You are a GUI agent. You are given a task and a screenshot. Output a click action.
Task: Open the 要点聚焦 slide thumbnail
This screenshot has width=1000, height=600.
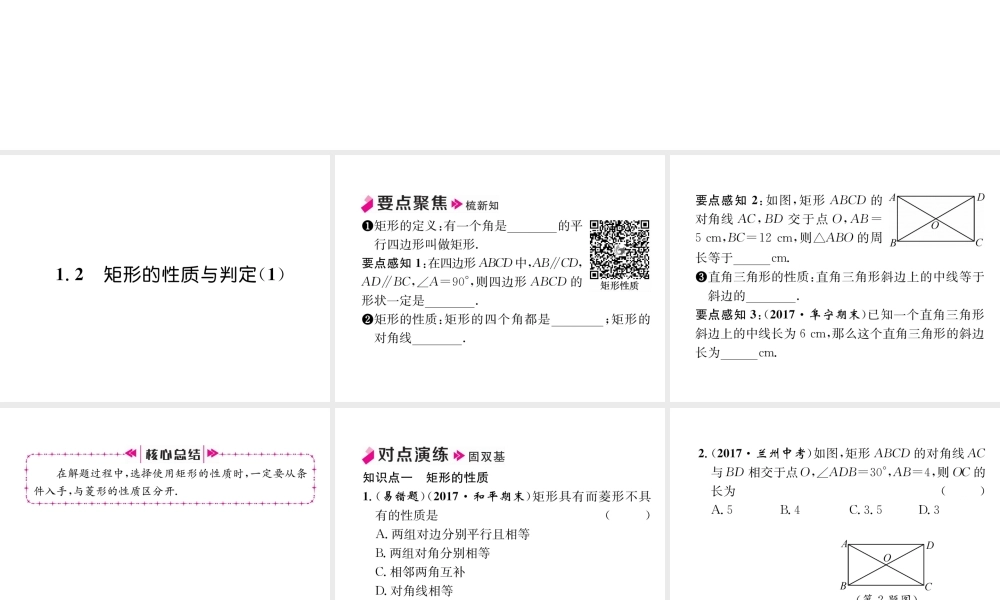pos(500,278)
